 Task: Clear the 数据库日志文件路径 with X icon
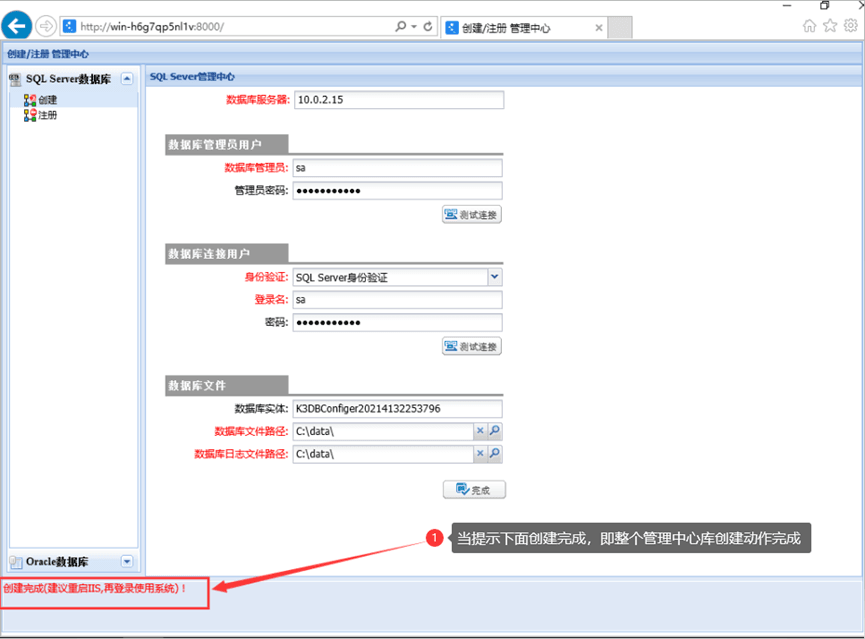480,453
